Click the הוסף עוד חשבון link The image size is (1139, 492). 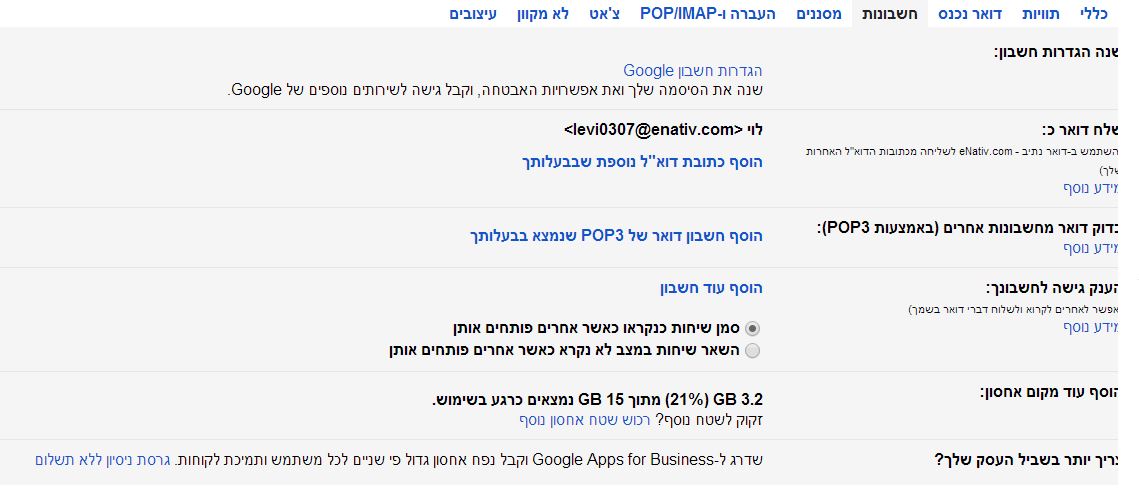[710, 288]
